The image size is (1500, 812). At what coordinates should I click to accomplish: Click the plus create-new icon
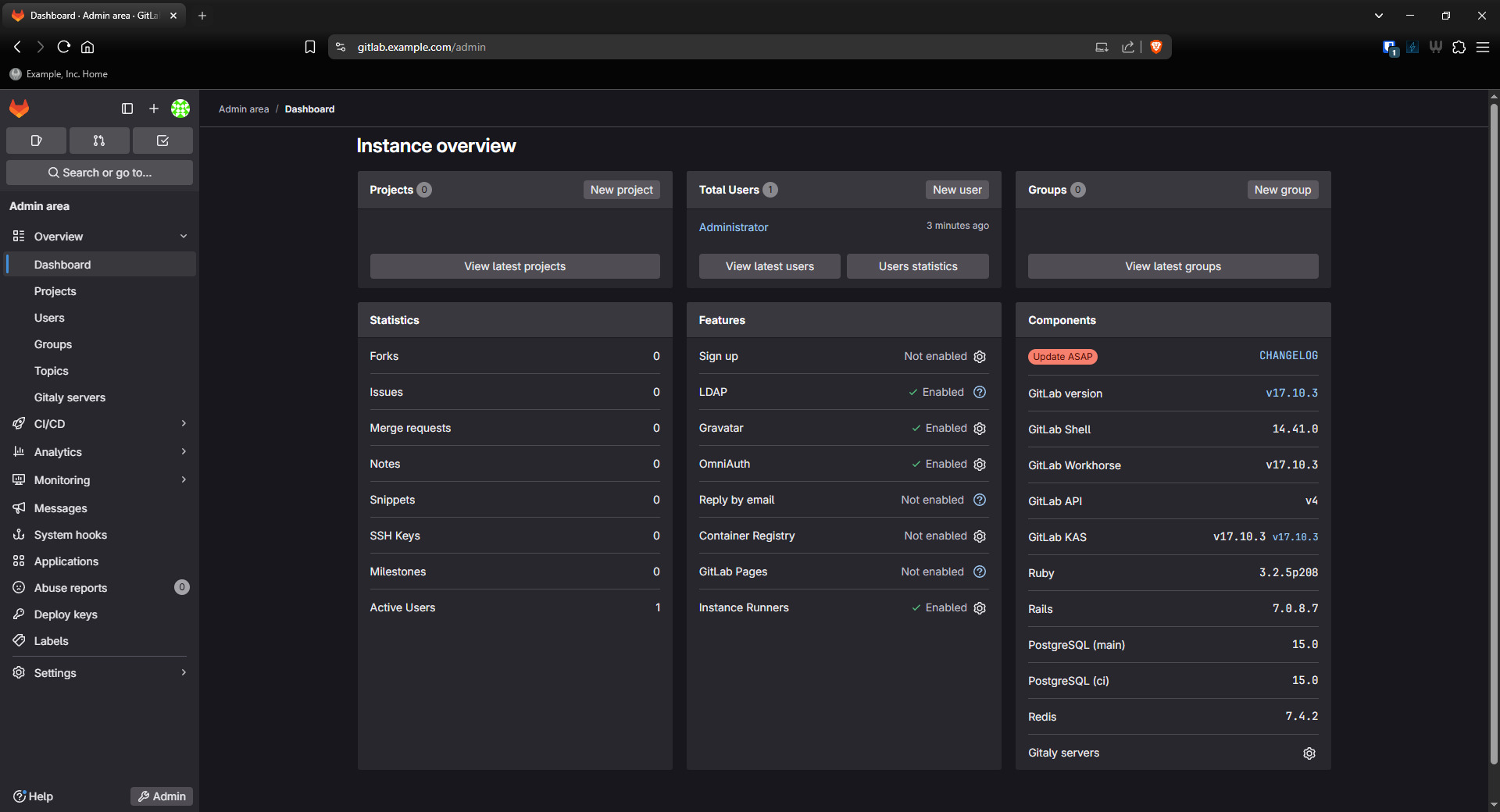point(154,109)
